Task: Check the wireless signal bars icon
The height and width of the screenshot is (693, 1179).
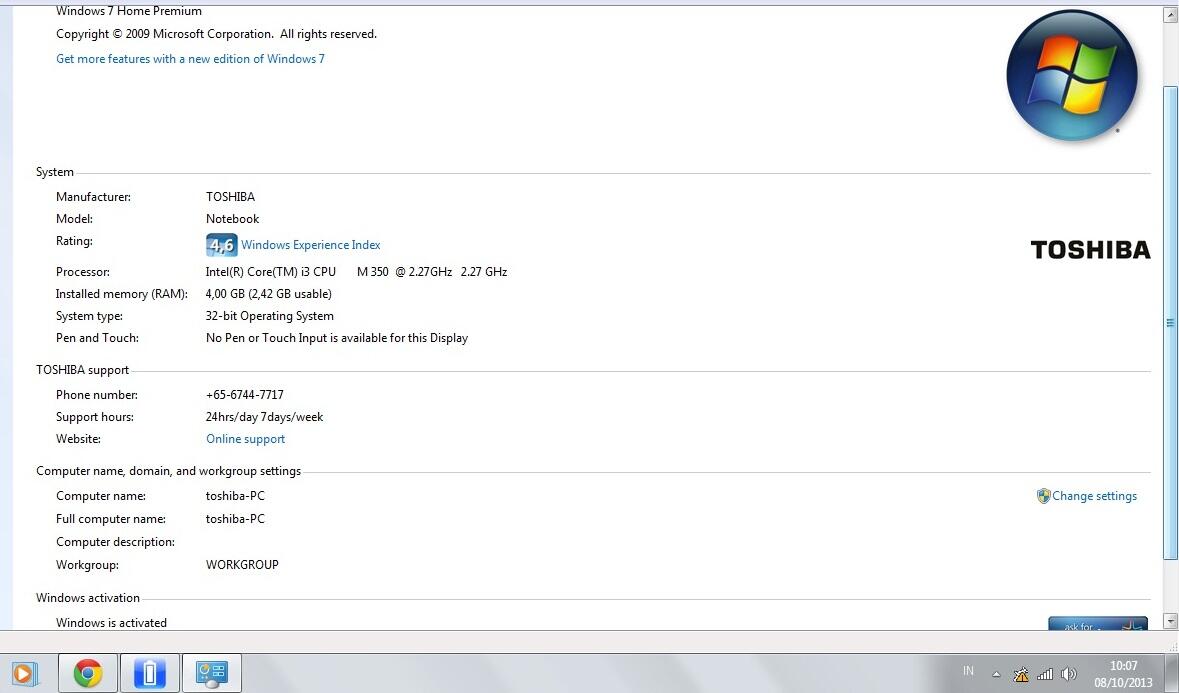Action: click(x=1044, y=674)
